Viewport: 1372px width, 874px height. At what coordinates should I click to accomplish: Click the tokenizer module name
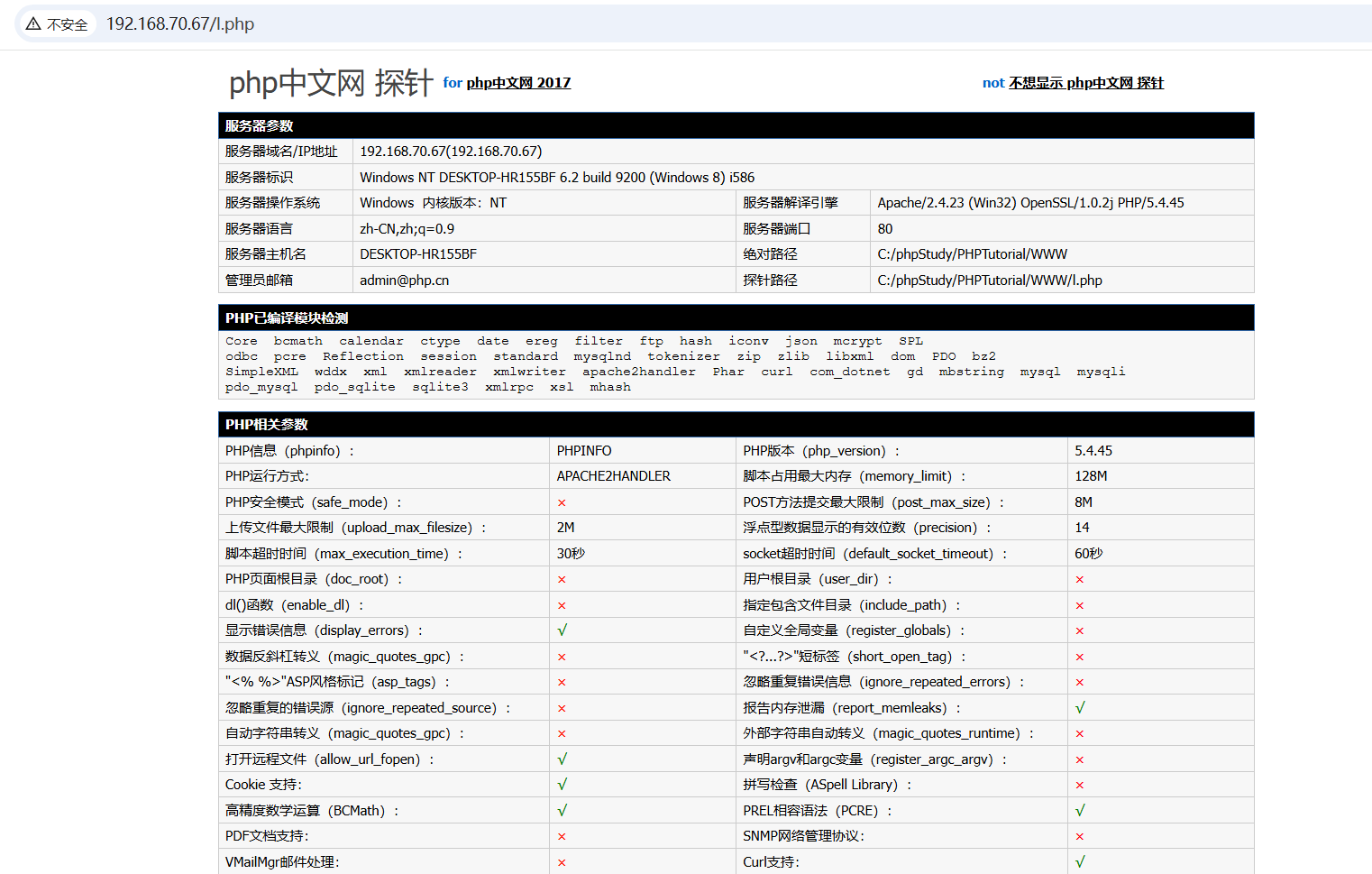coord(683,356)
